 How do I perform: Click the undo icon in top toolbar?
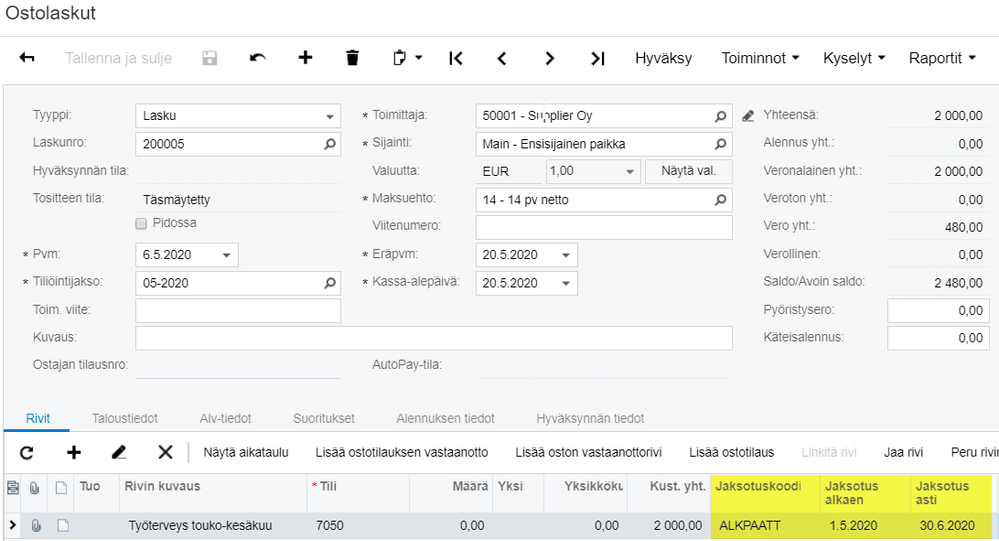coord(258,58)
